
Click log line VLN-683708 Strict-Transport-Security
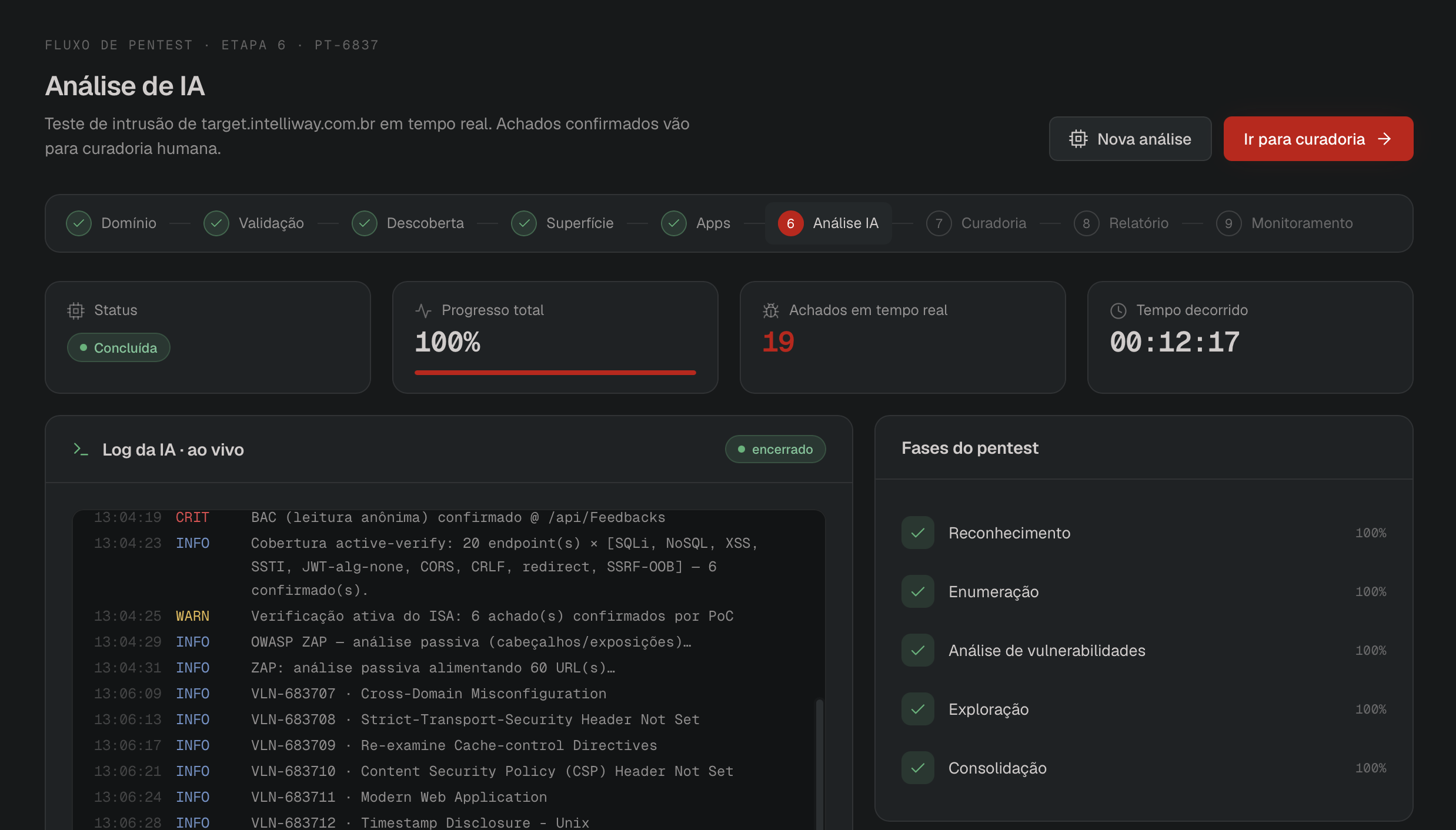448,719
